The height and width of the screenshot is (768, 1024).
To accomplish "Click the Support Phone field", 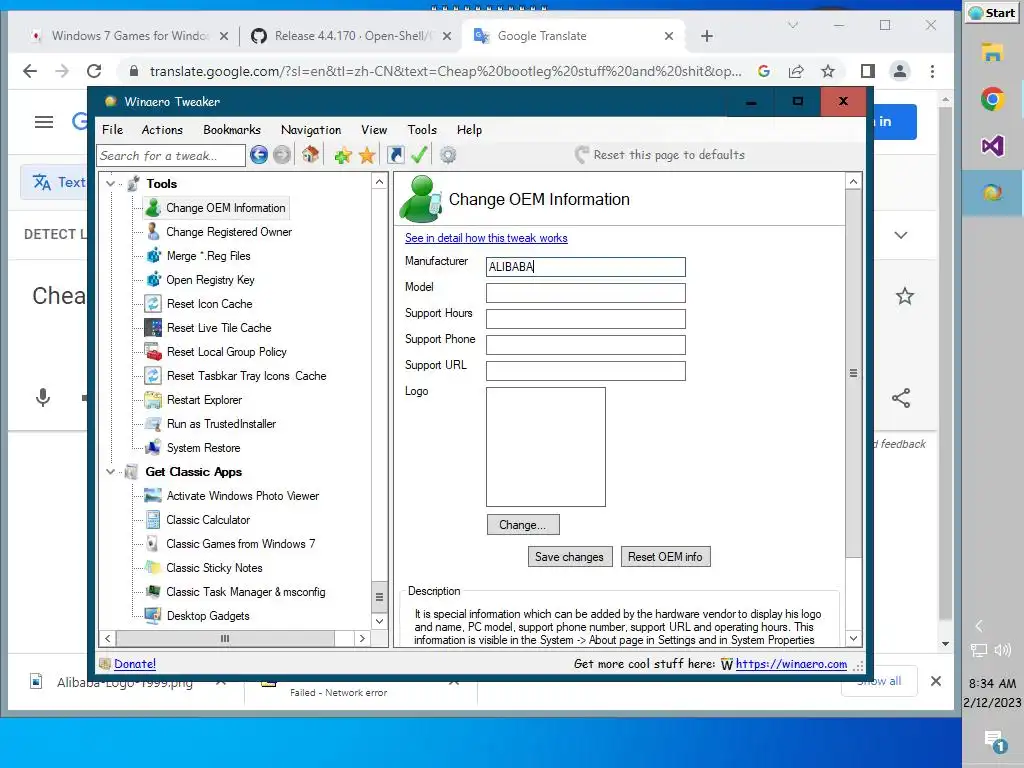I will [586, 345].
